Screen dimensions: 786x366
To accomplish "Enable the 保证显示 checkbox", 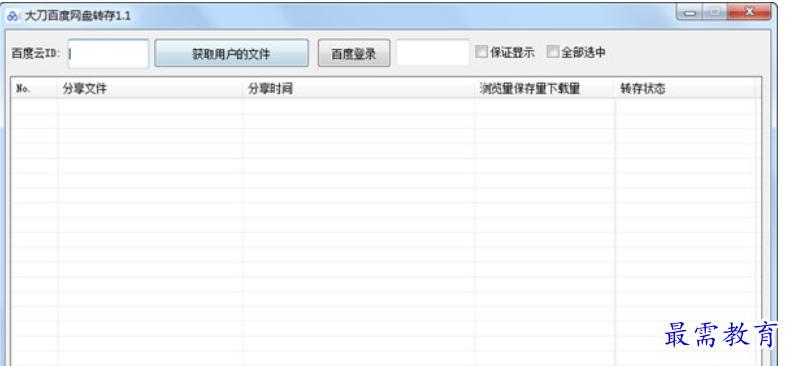I will click(481, 52).
